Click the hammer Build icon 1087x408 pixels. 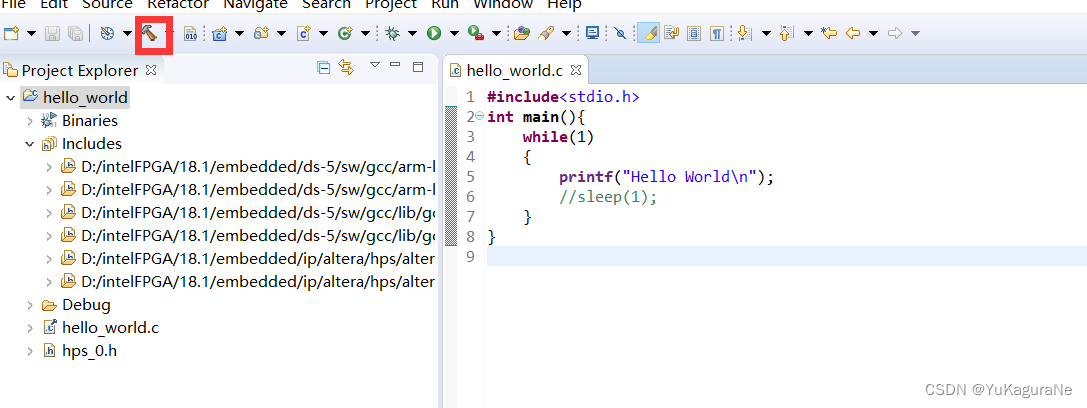tap(150, 33)
